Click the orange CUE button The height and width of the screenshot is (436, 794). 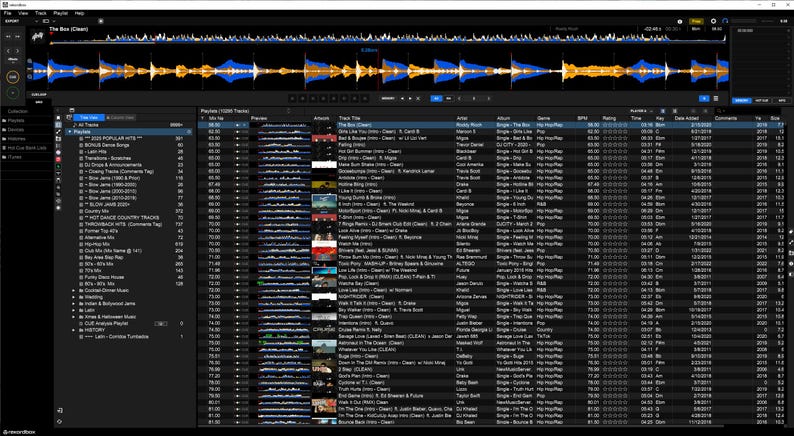point(13,77)
